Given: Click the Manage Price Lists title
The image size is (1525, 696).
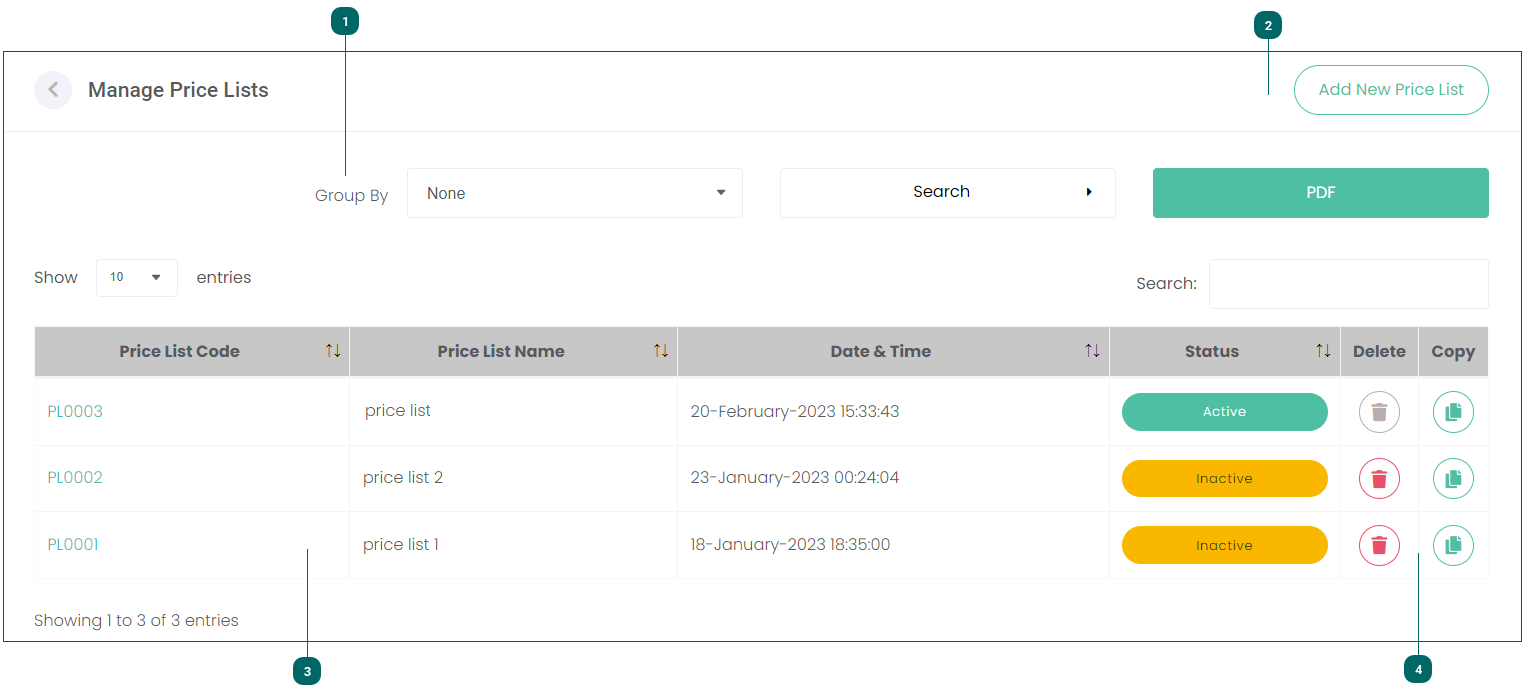Looking at the screenshot, I should 178,90.
